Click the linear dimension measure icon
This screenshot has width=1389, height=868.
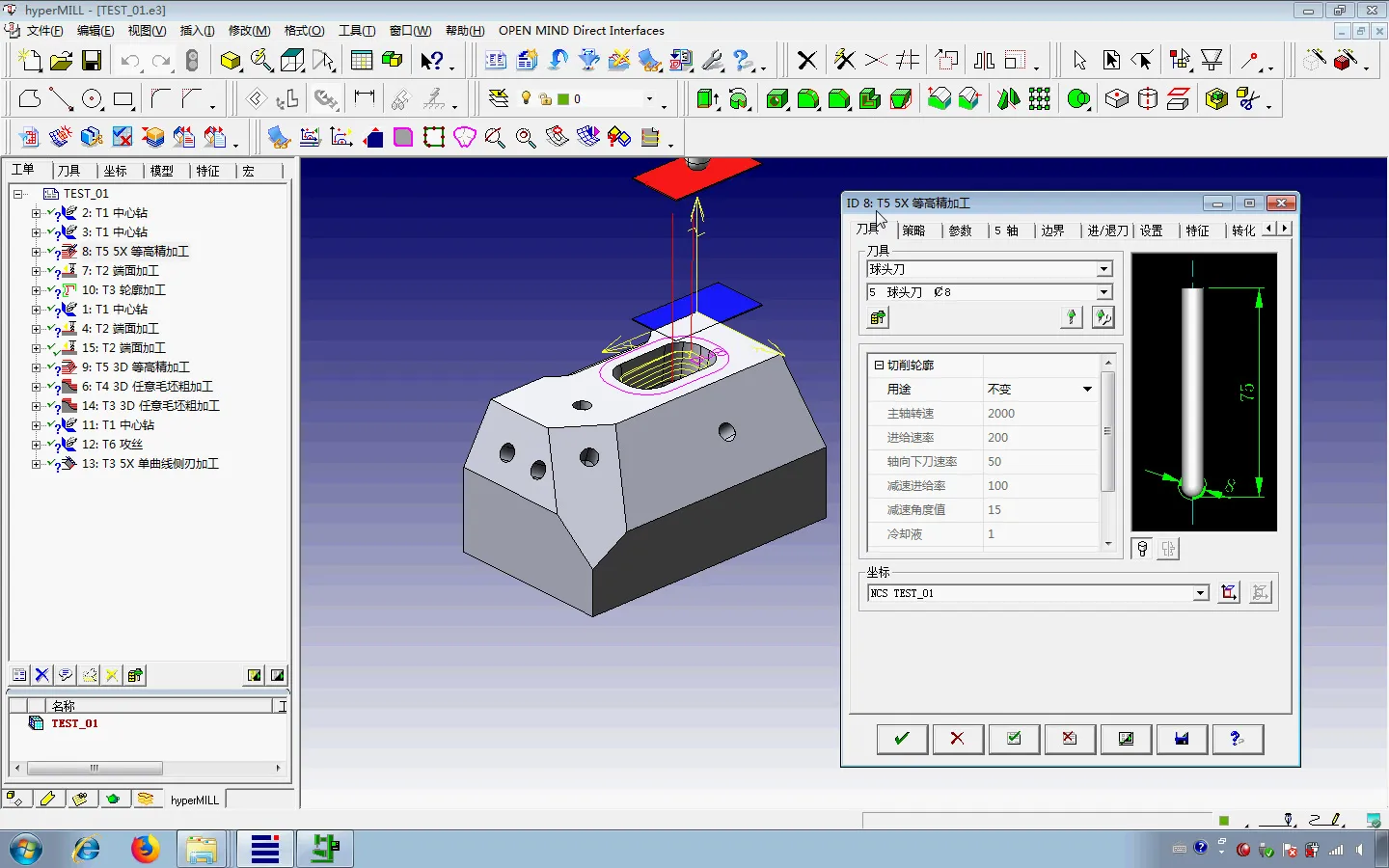(364, 97)
